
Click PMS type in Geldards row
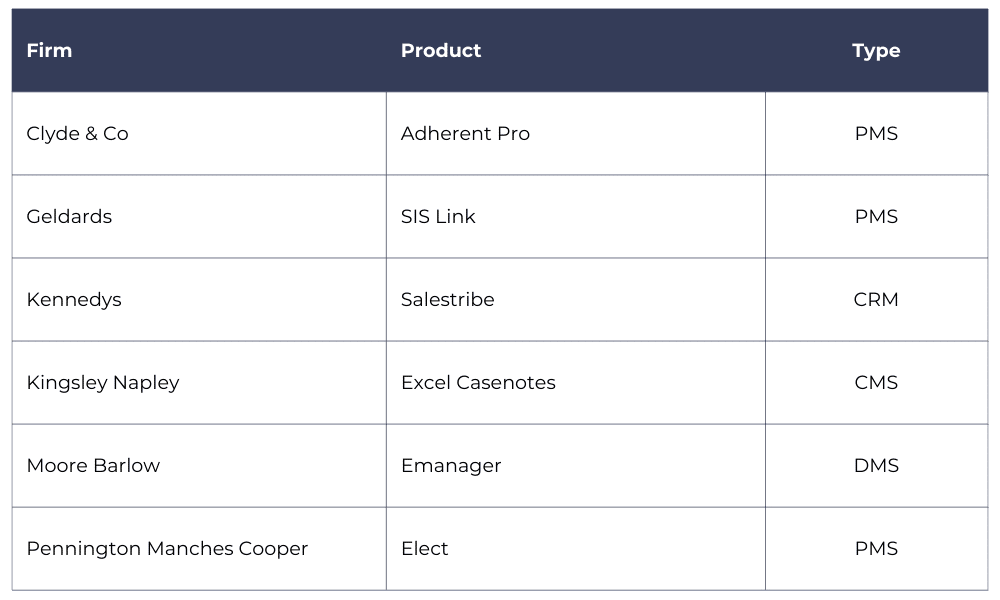876,216
